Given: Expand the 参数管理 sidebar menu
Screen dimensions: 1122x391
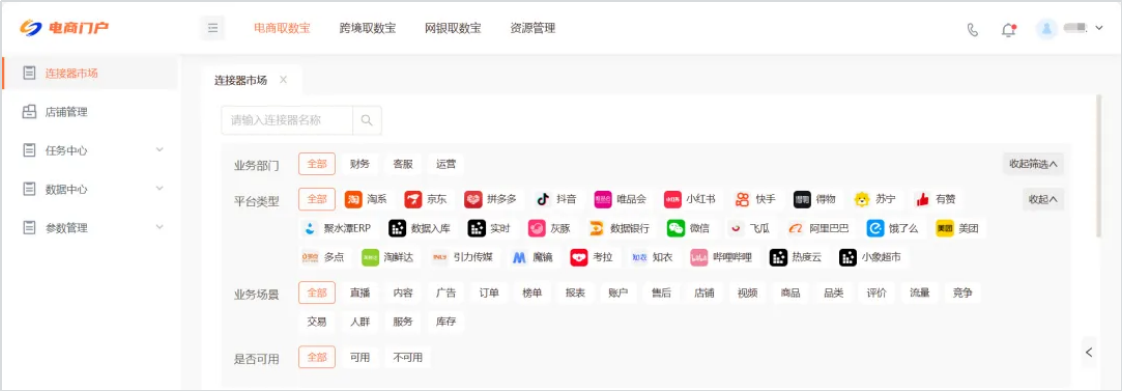Looking at the screenshot, I should pos(89,228).
